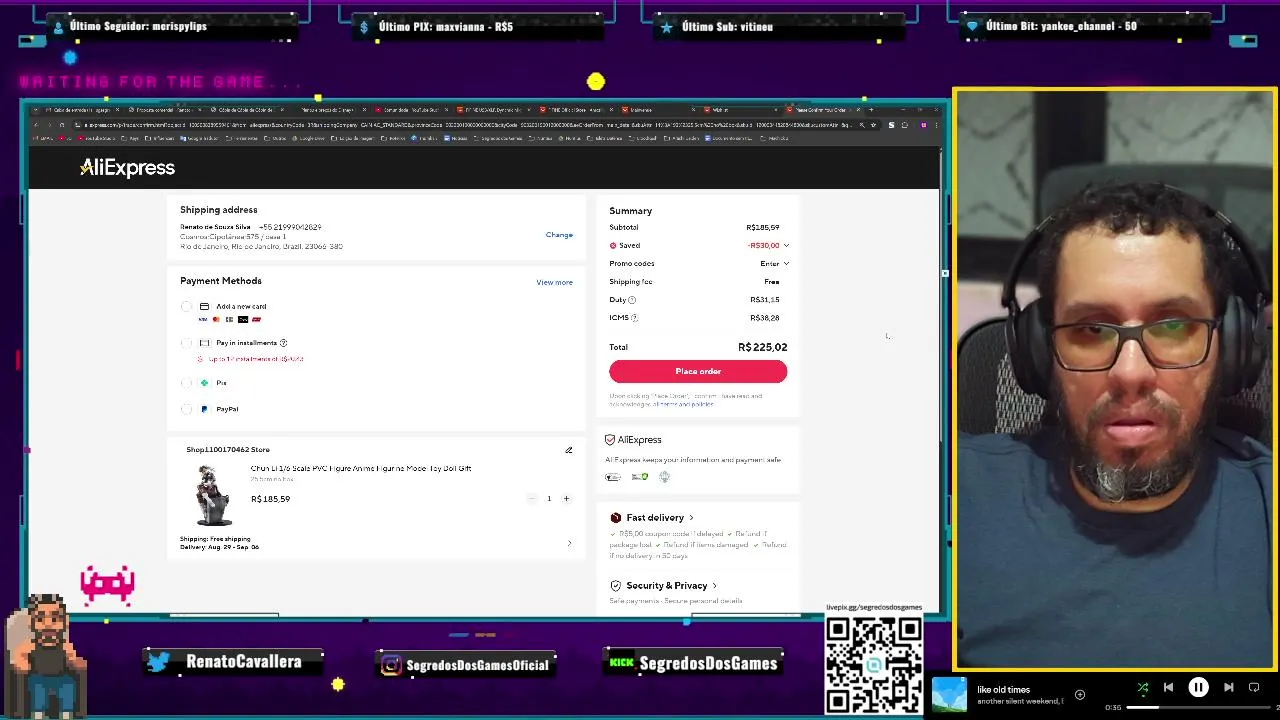The height and width of the screenshot is (720, 1280).
Task: Open a new browser tab
Action: 871,109
